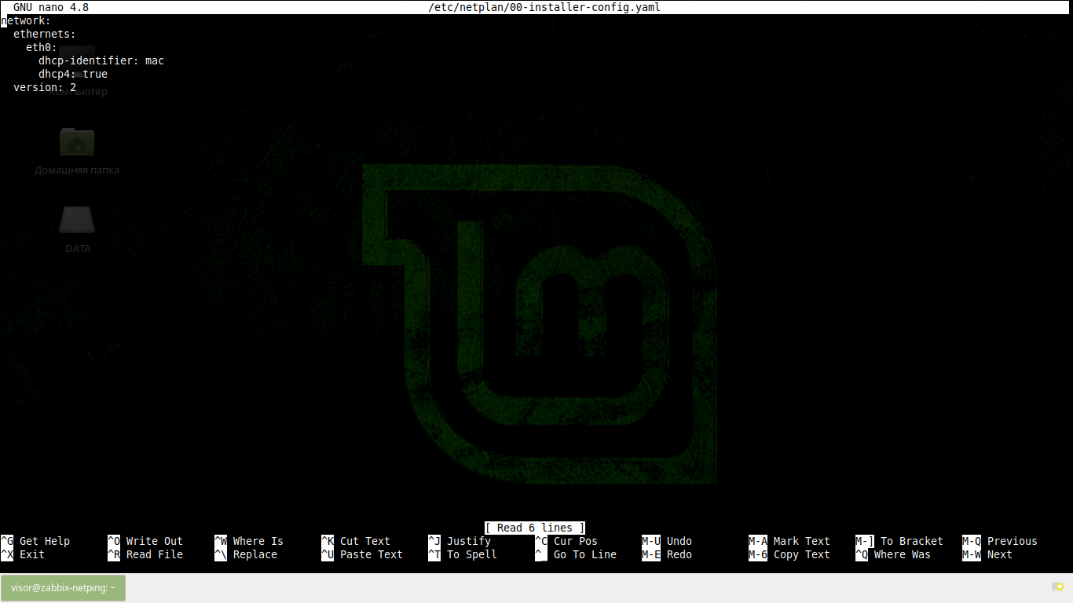Screen dimensions: 1073x603
Task: Place cursor on the 'dhcp4: true' line
Action: [73, 74]
